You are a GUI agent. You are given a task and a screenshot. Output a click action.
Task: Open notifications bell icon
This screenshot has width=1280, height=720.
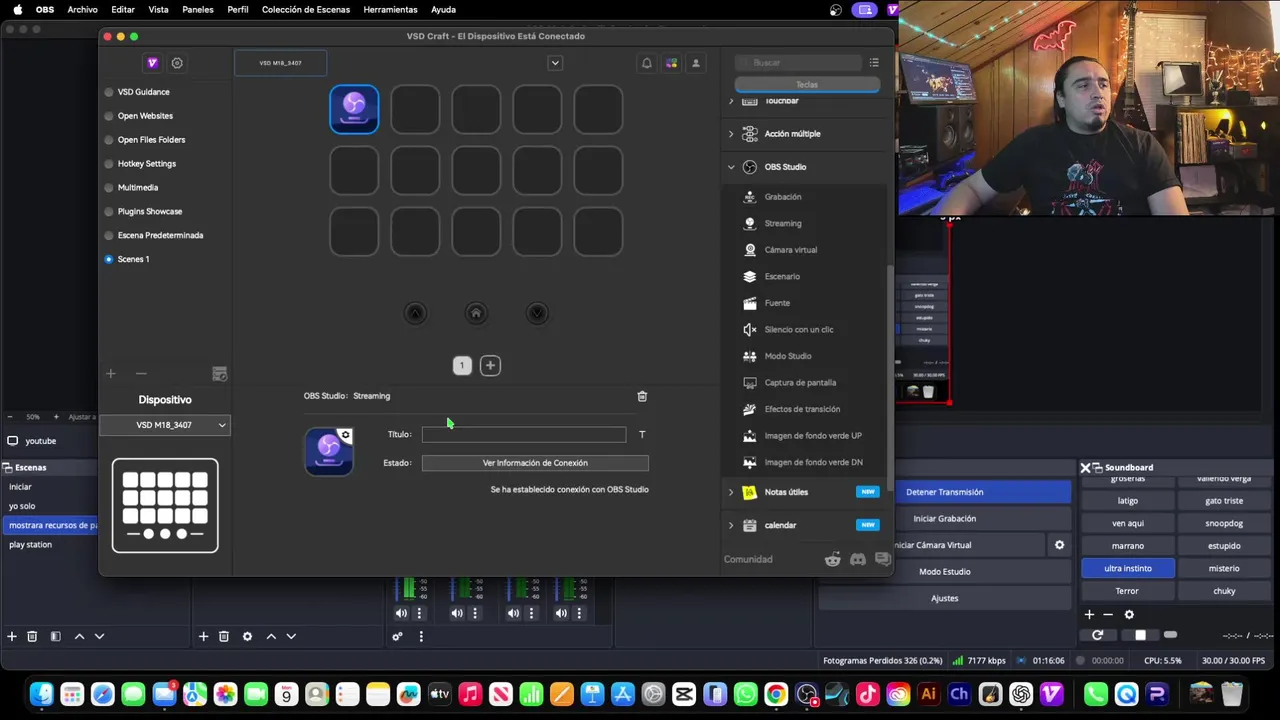click(x=647, y=63)
